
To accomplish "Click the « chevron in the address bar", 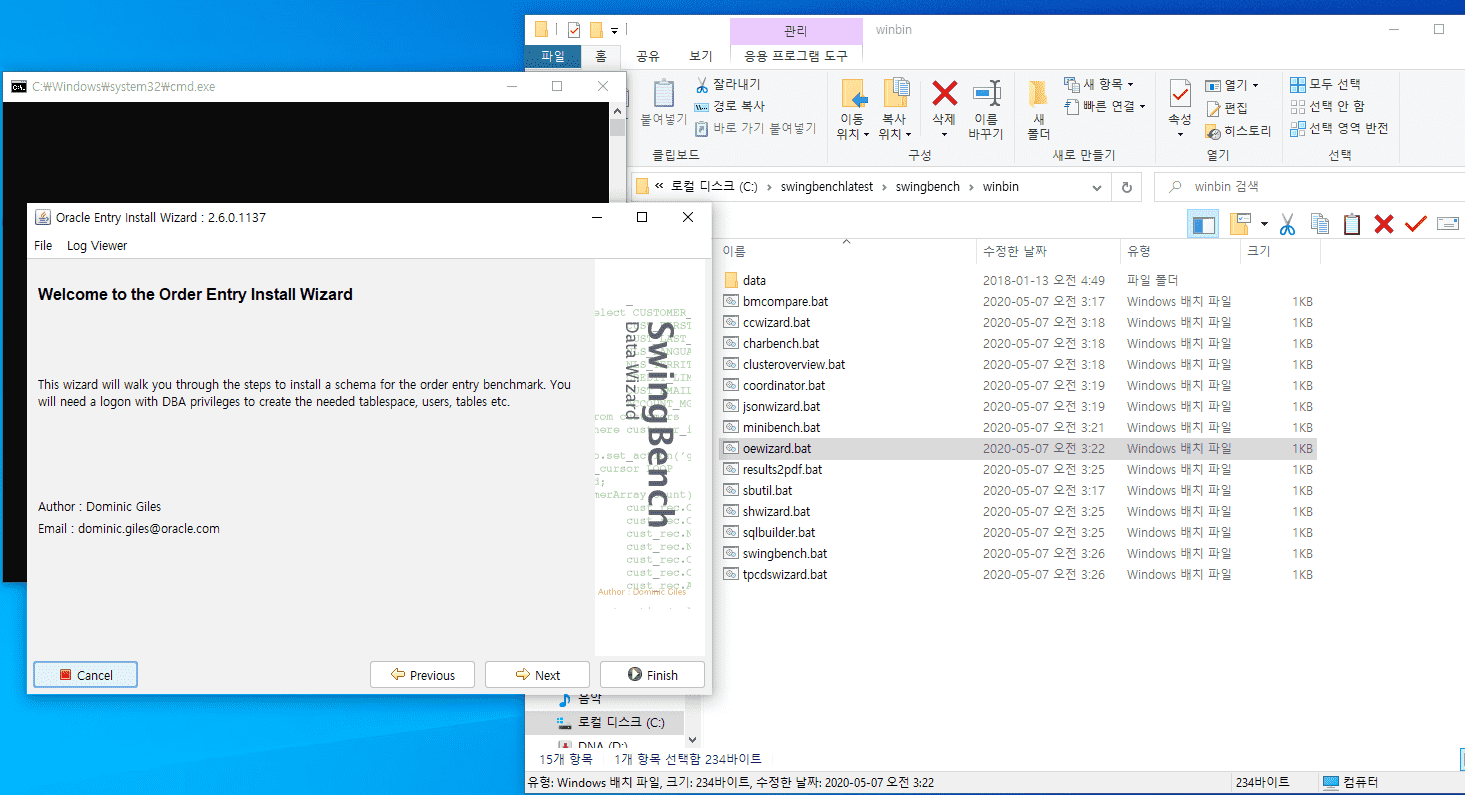I will click(x=659, y=187).
